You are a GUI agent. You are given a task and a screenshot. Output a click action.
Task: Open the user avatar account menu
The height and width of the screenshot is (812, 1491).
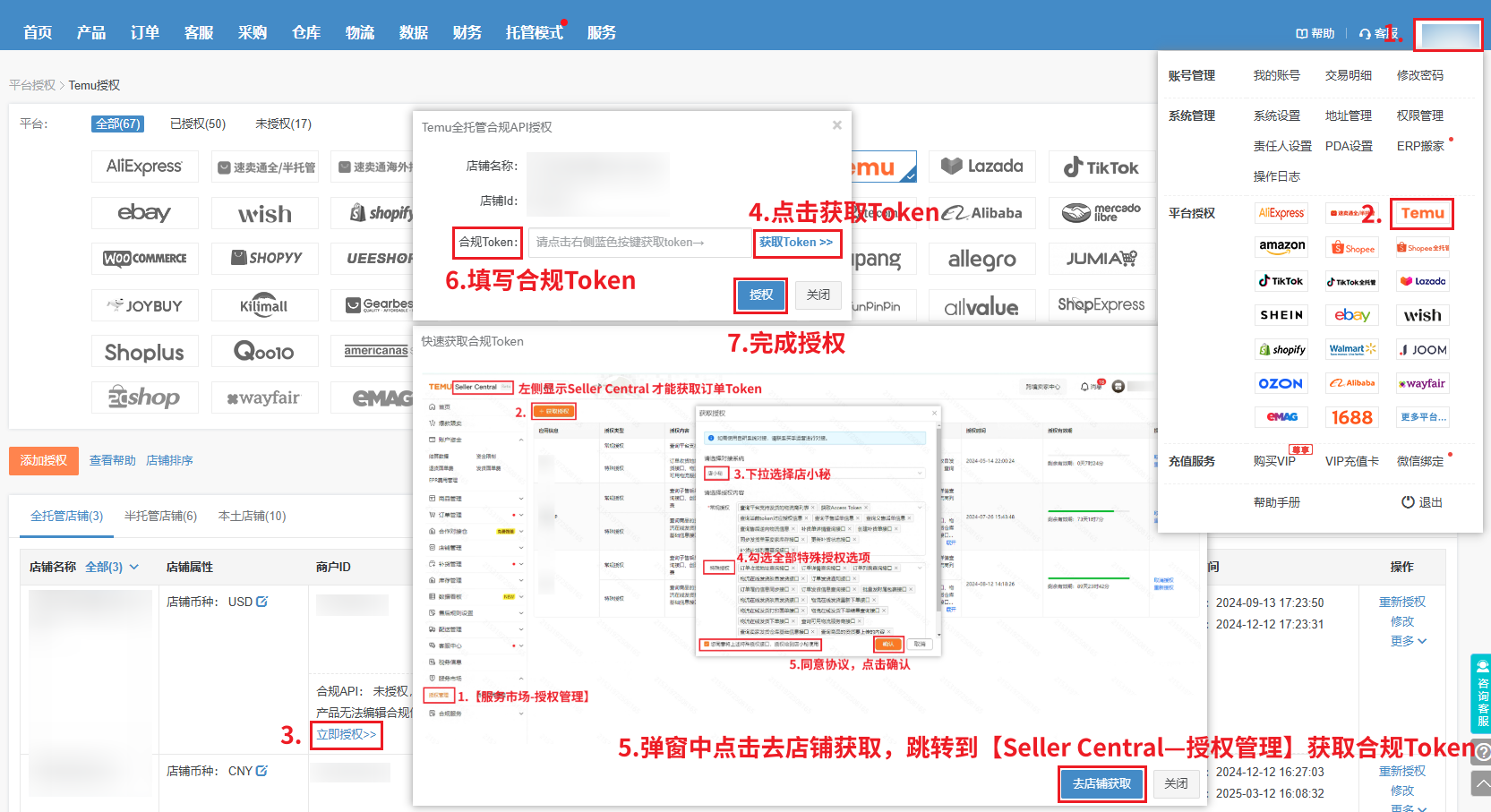(1450, 35)
